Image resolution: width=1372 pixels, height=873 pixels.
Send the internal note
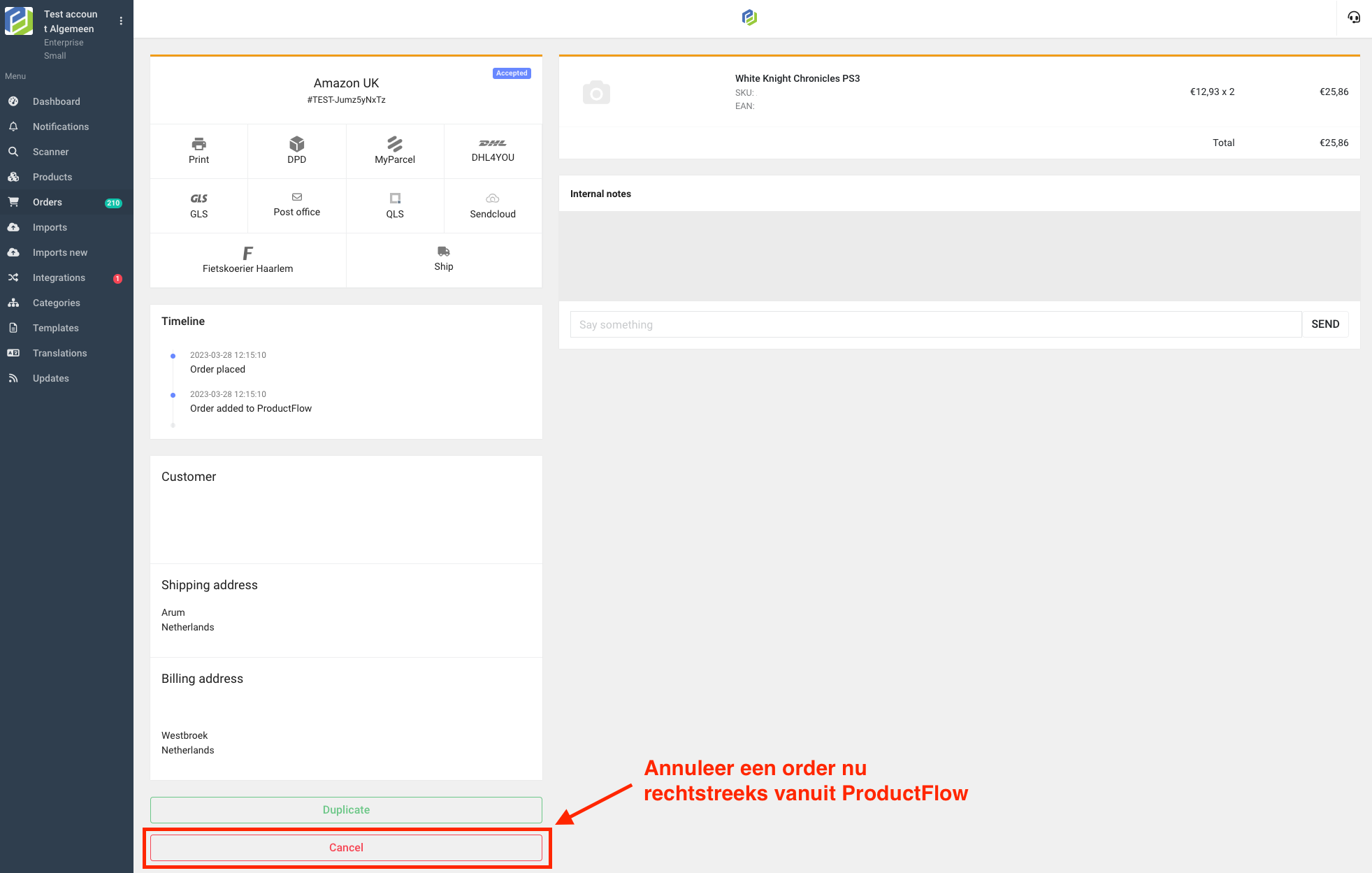pos(1324,324)
